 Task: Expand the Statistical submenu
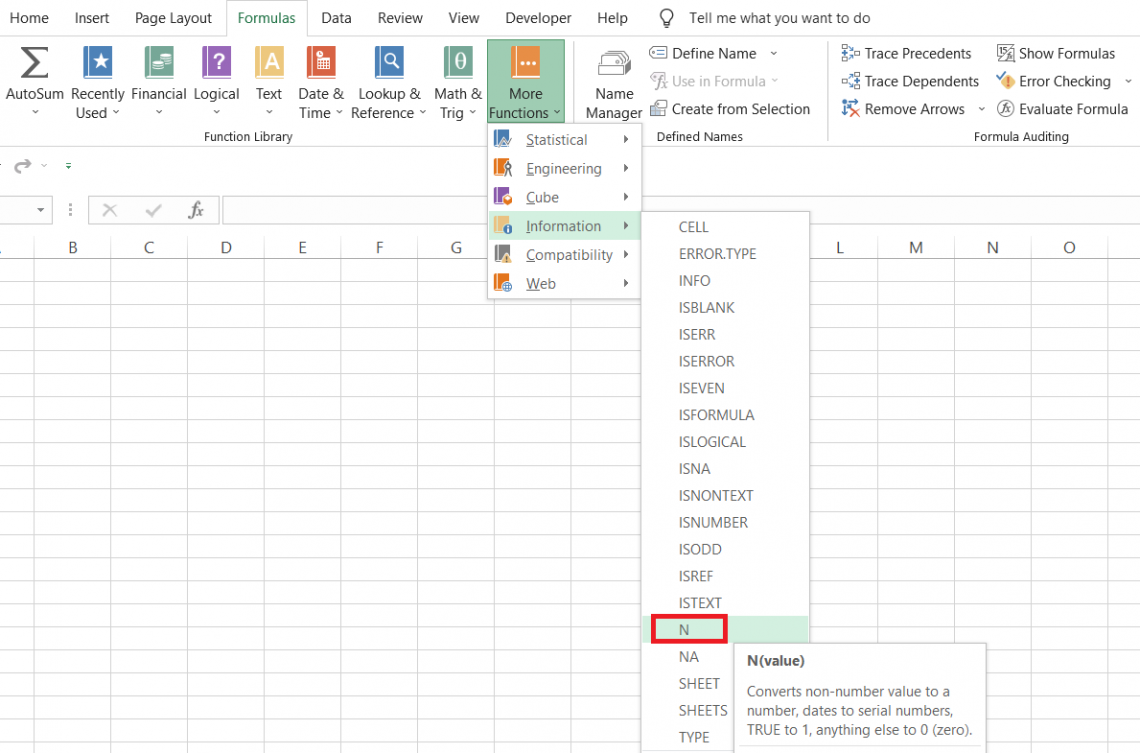[563, 140]
